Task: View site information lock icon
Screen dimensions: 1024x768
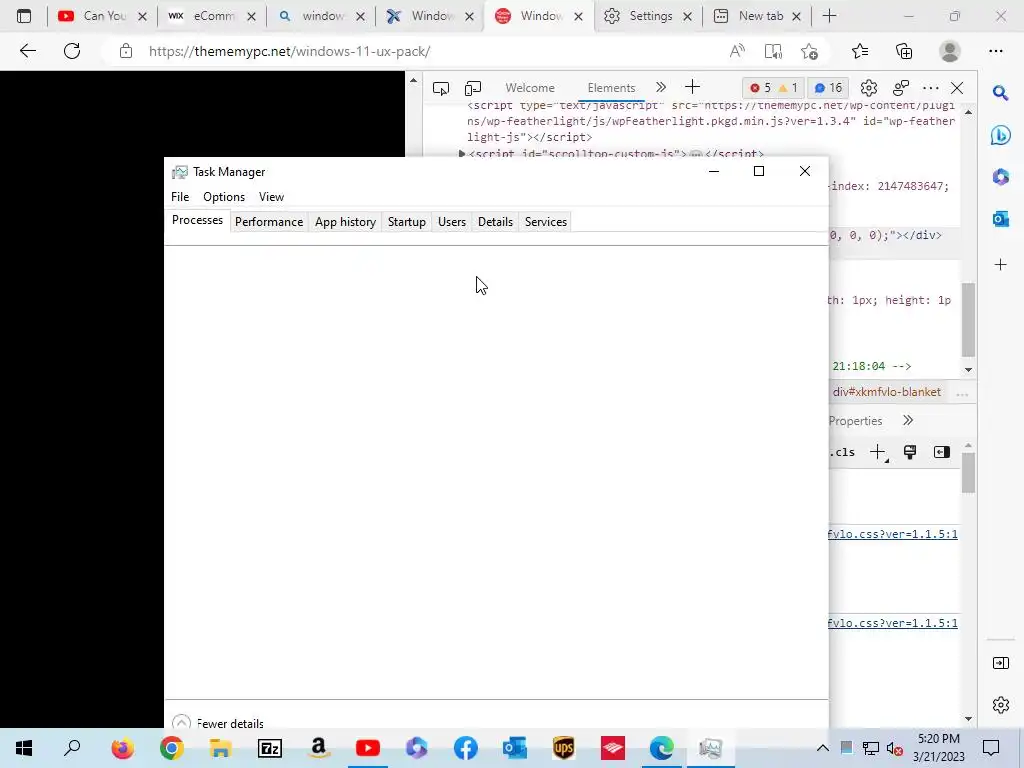Action: (126, 51)
